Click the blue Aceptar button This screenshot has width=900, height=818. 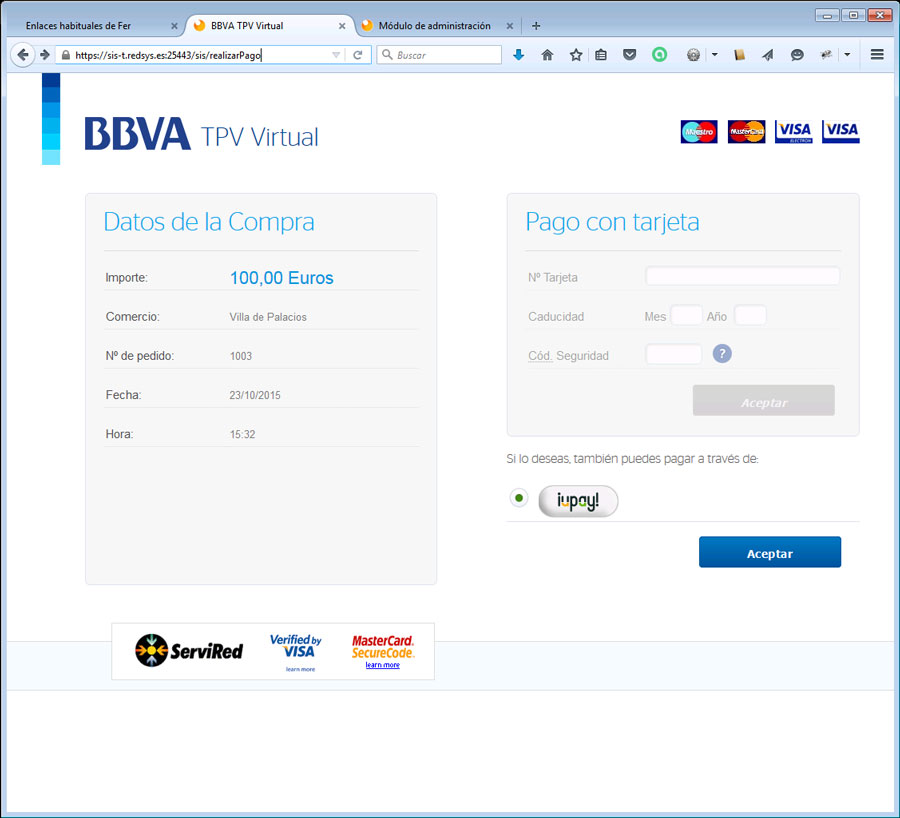(x=769, y=553)
